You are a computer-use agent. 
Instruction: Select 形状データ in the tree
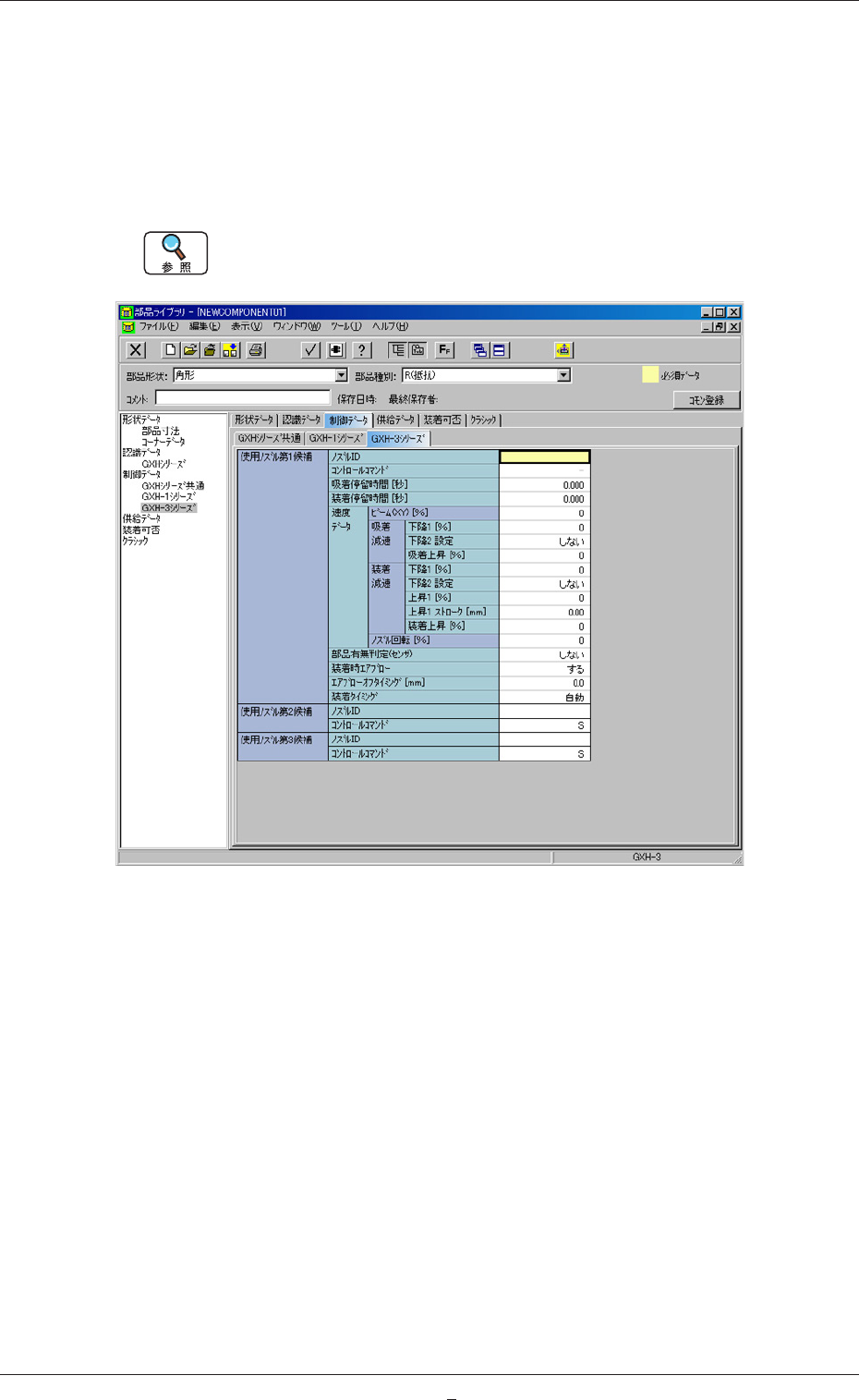pos(141,420)
